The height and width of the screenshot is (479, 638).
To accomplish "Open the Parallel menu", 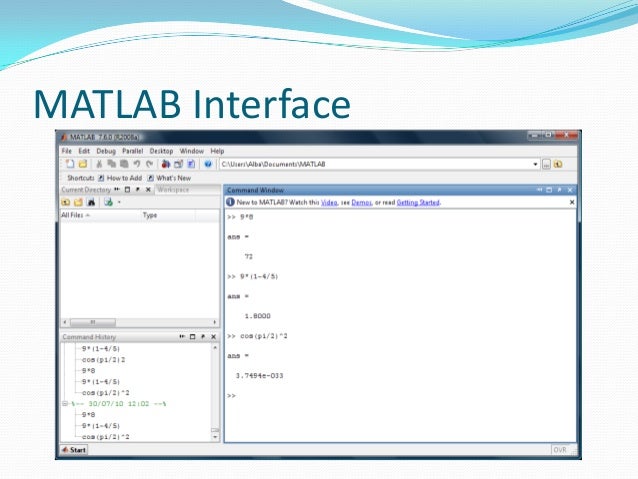I will [x=133, y=151].
